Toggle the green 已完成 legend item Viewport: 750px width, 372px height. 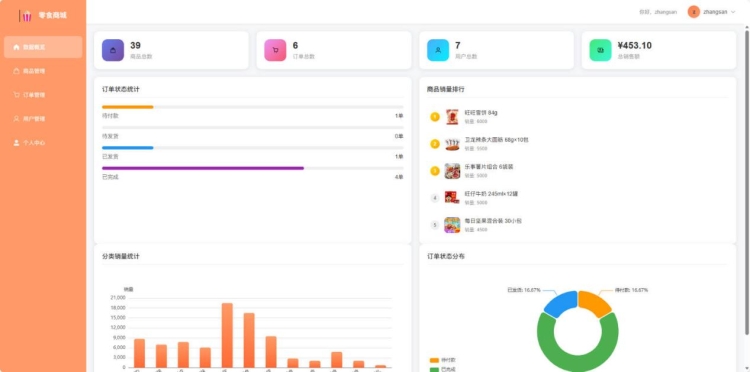pyautogui.click(x=443, y=369)
